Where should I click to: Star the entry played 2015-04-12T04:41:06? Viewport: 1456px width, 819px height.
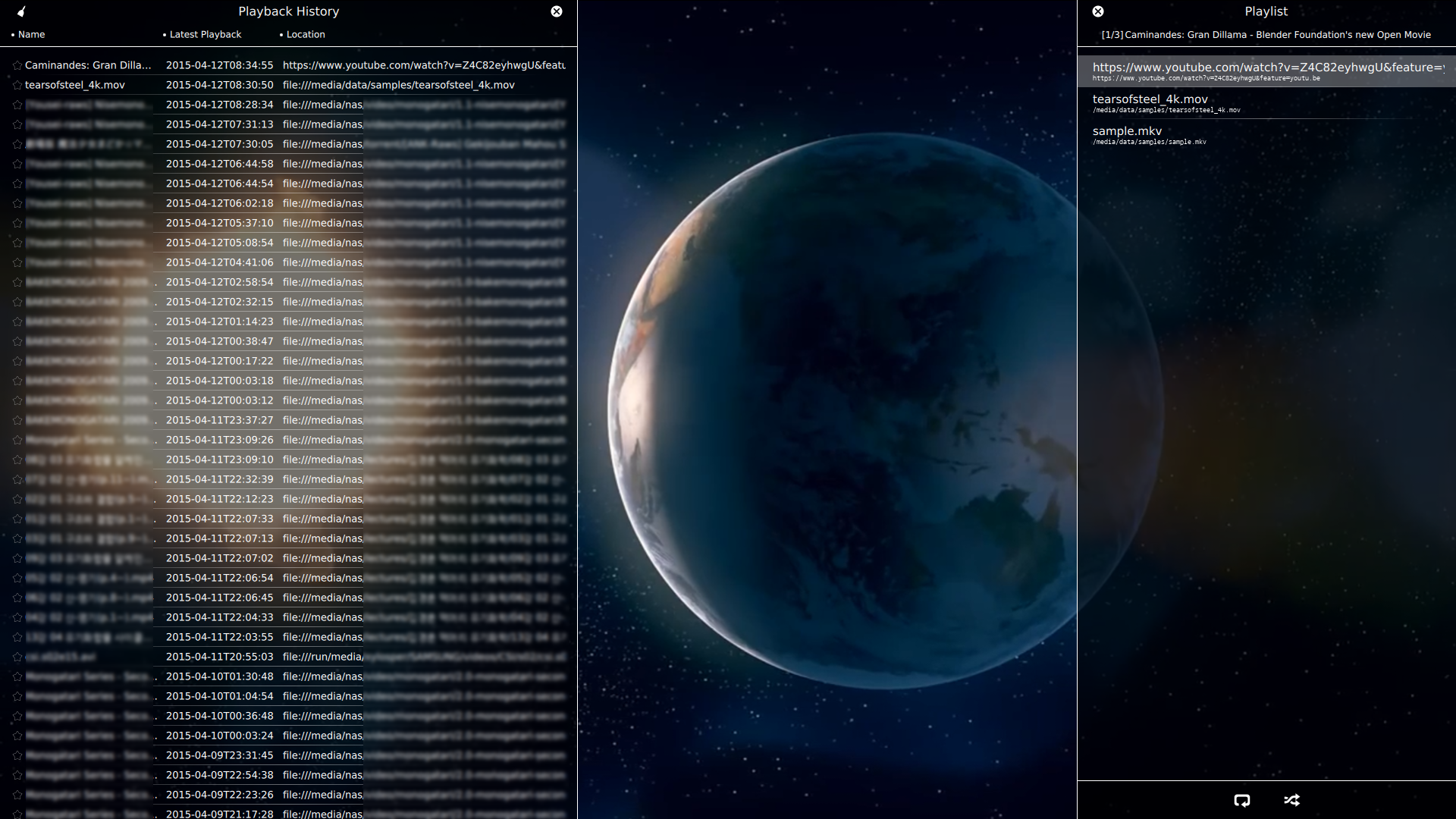click(x=17, y=262)
